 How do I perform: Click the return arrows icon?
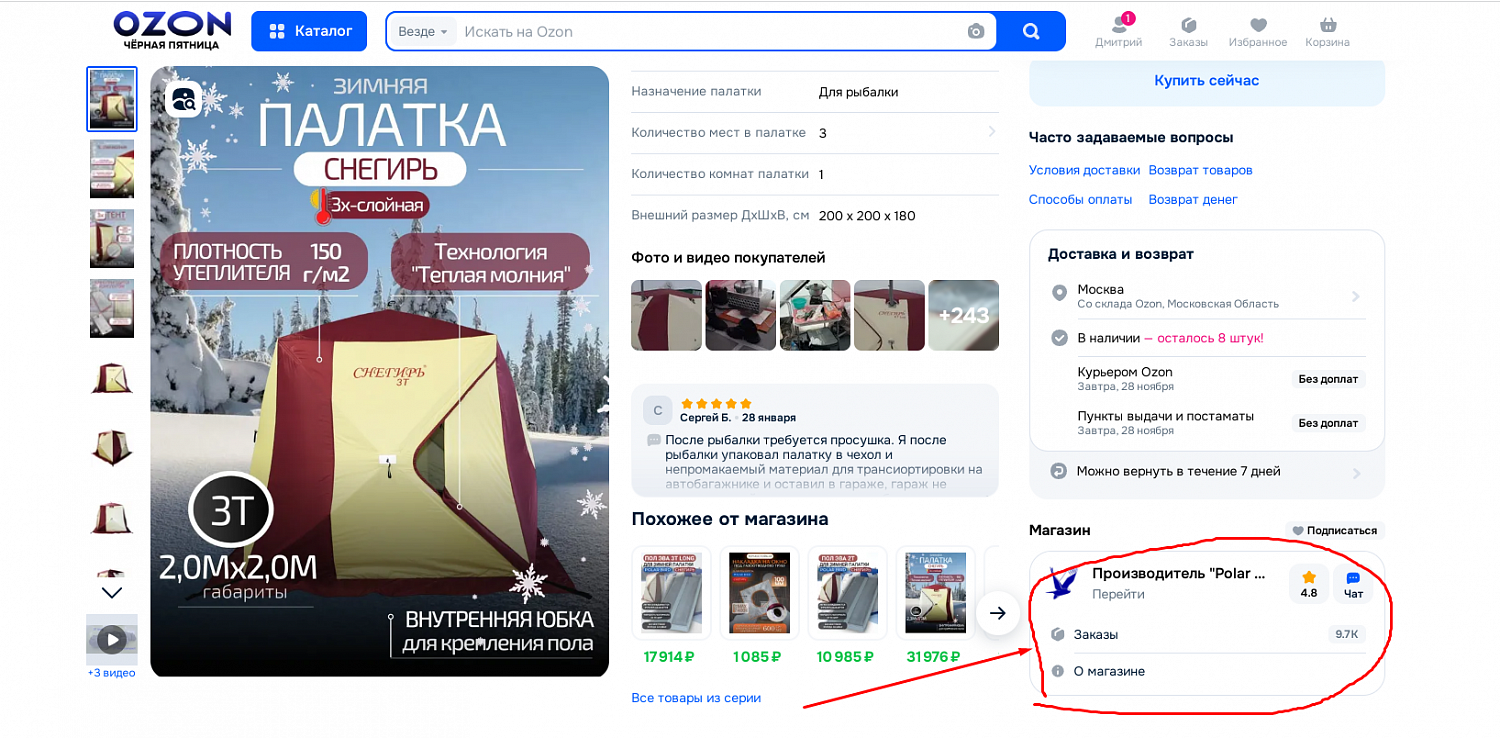(1059, 471)
